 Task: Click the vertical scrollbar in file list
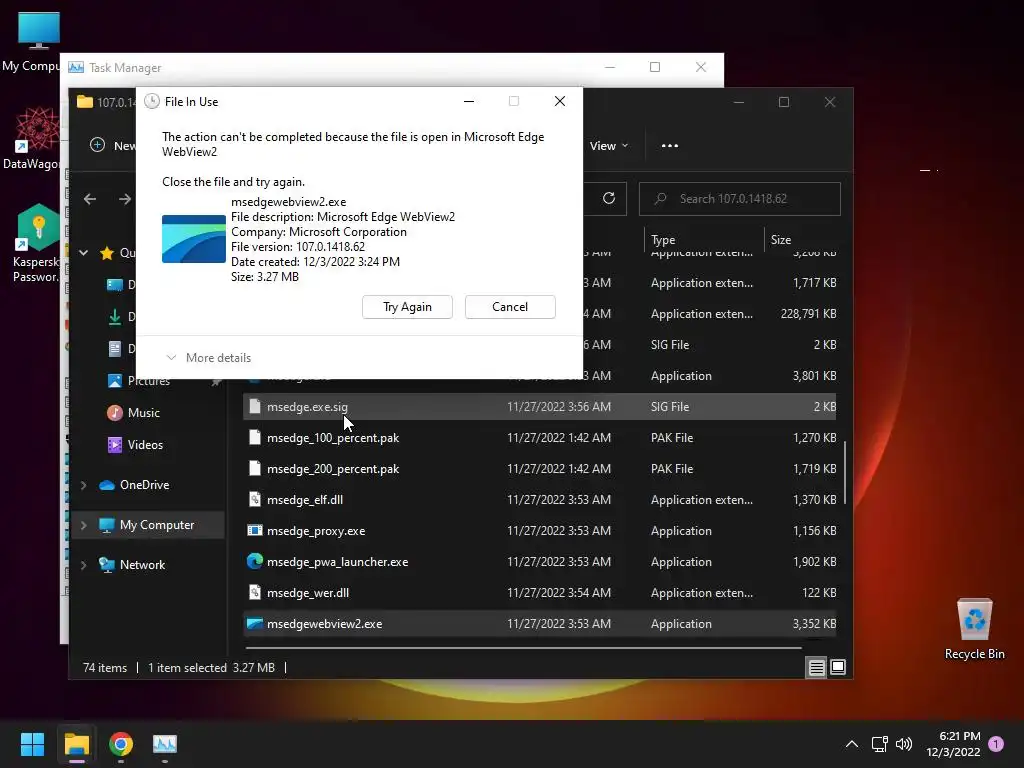tap(845, 473)
